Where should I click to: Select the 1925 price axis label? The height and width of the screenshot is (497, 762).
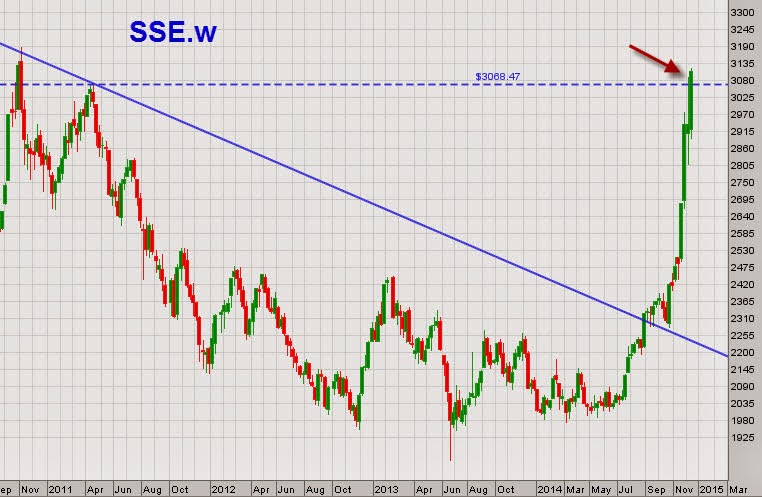[x=743, y=438]
